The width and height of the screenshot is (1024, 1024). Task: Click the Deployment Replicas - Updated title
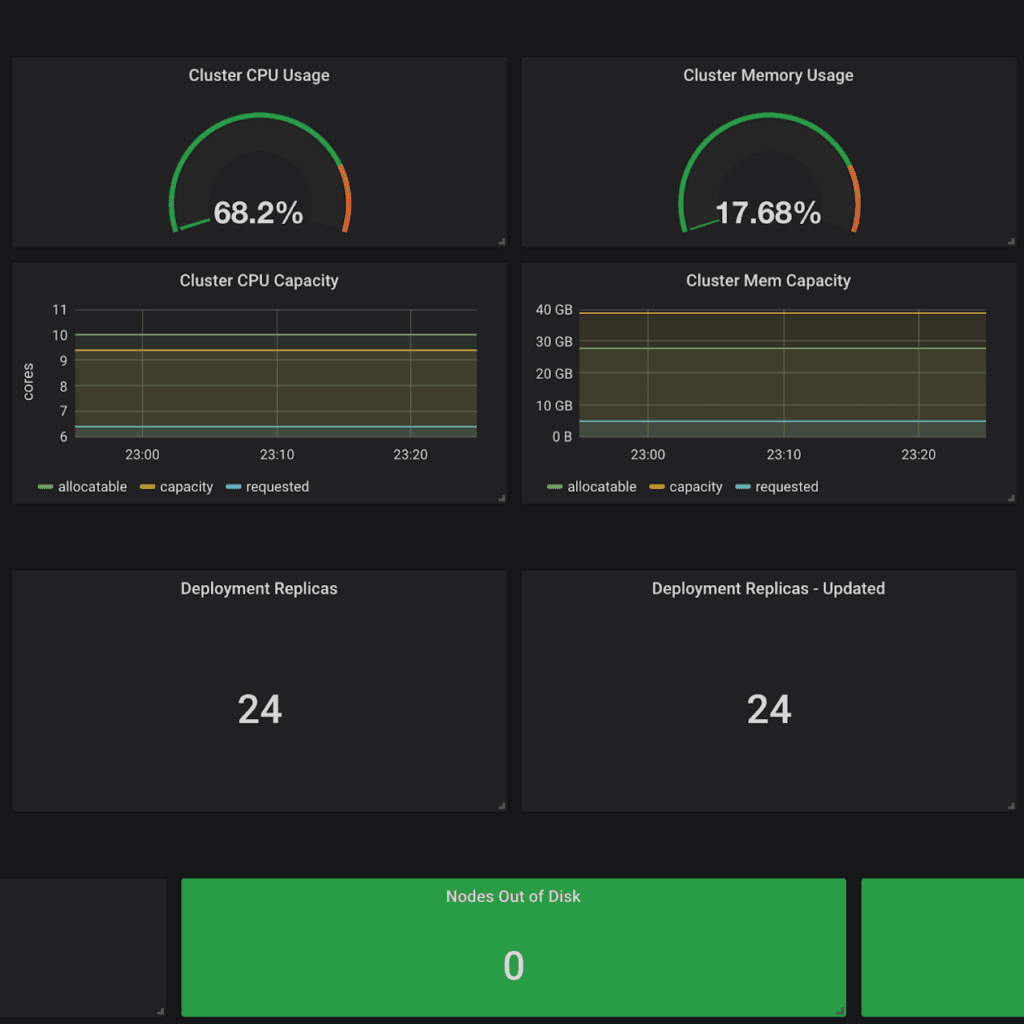(768, 589)
